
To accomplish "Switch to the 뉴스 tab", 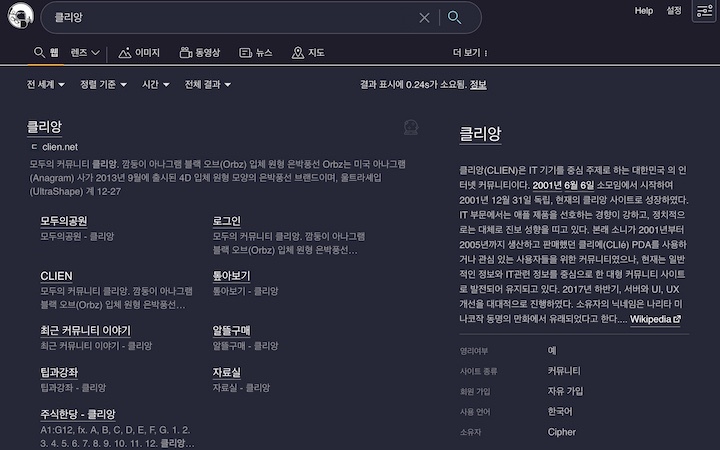I will 256,53.
